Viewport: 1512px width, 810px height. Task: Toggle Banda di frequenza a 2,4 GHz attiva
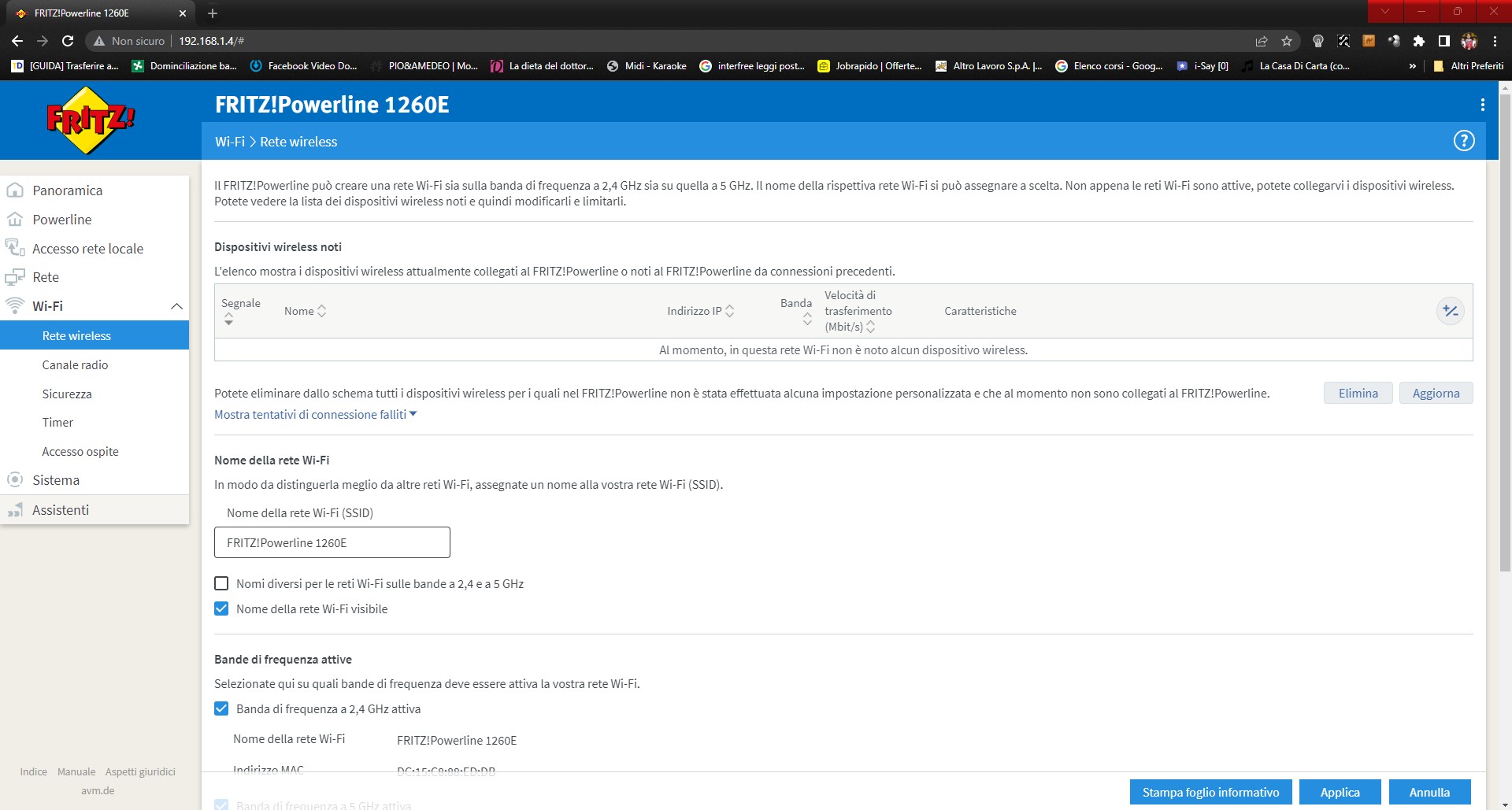click(x=221, y=708)
